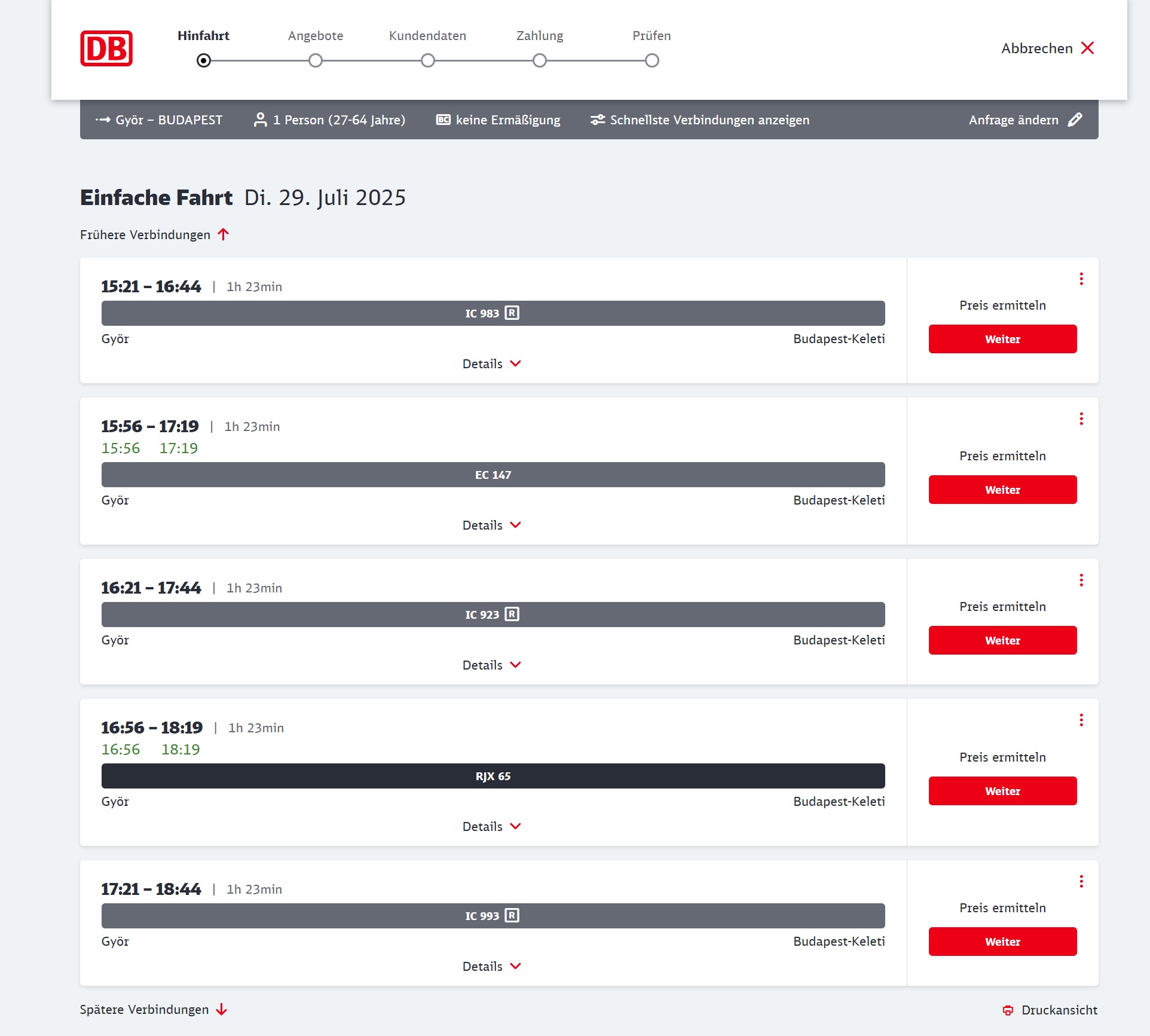Open three-dot menu for 15:21 – 16:44 connection
The width and height of the screenshot is (1150, 1036).
pyautogui.click(x=1081, y=279)
